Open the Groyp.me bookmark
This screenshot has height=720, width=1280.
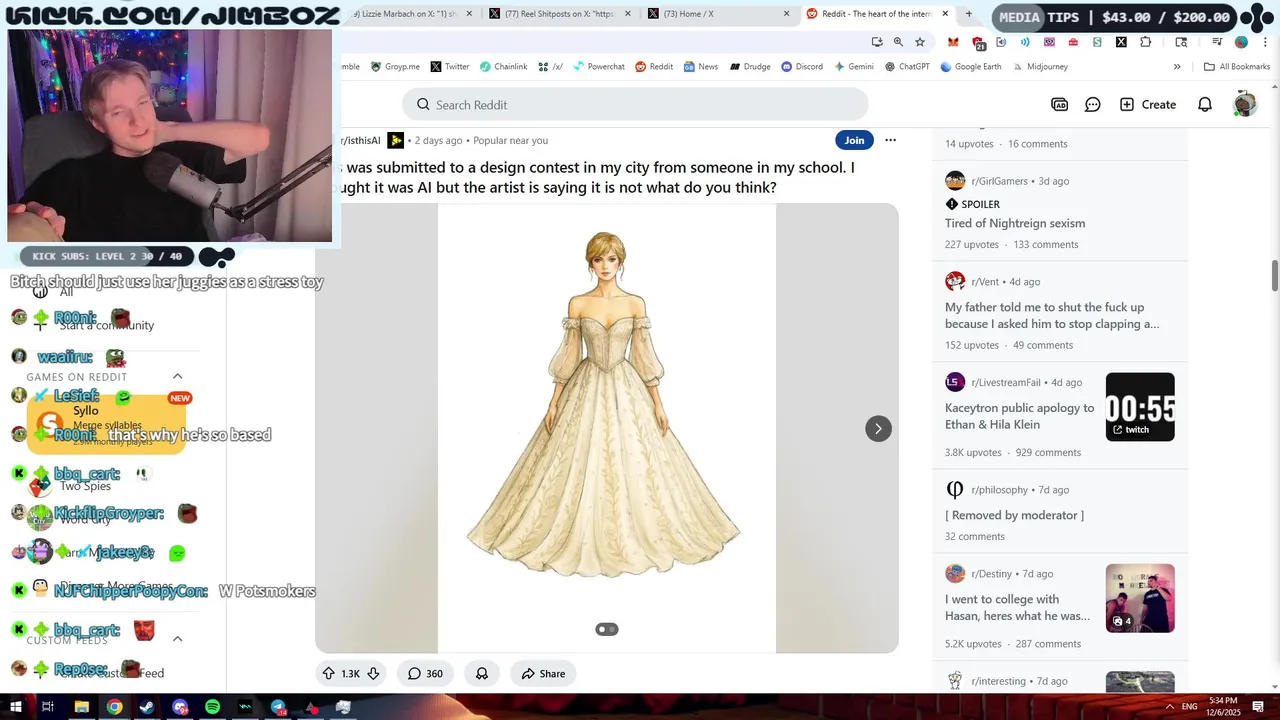pos(395,67)
